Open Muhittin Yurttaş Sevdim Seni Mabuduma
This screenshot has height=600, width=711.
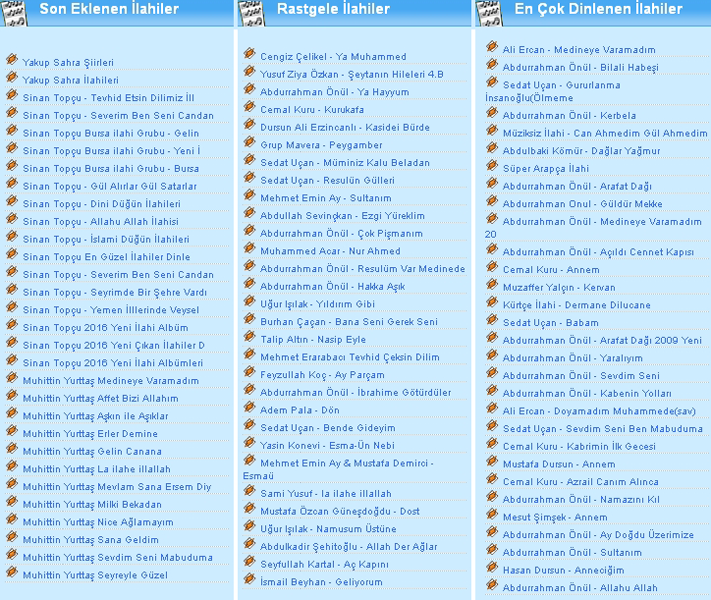pos(118,558)
